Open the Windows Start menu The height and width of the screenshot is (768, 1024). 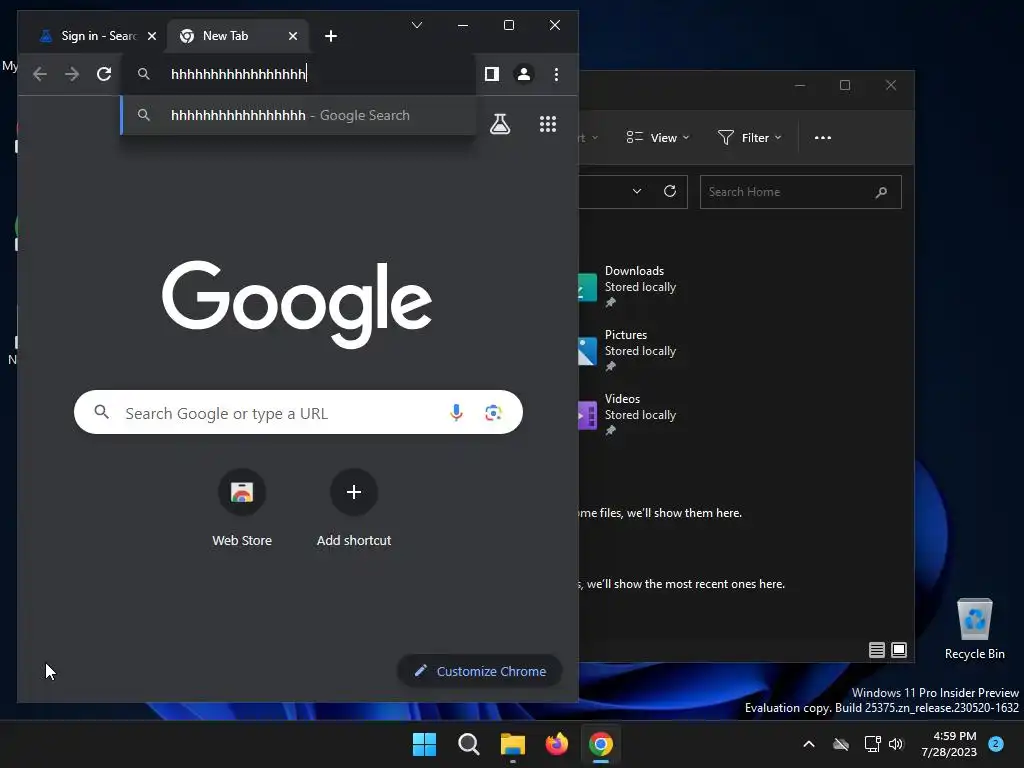[x=424, y=744]
